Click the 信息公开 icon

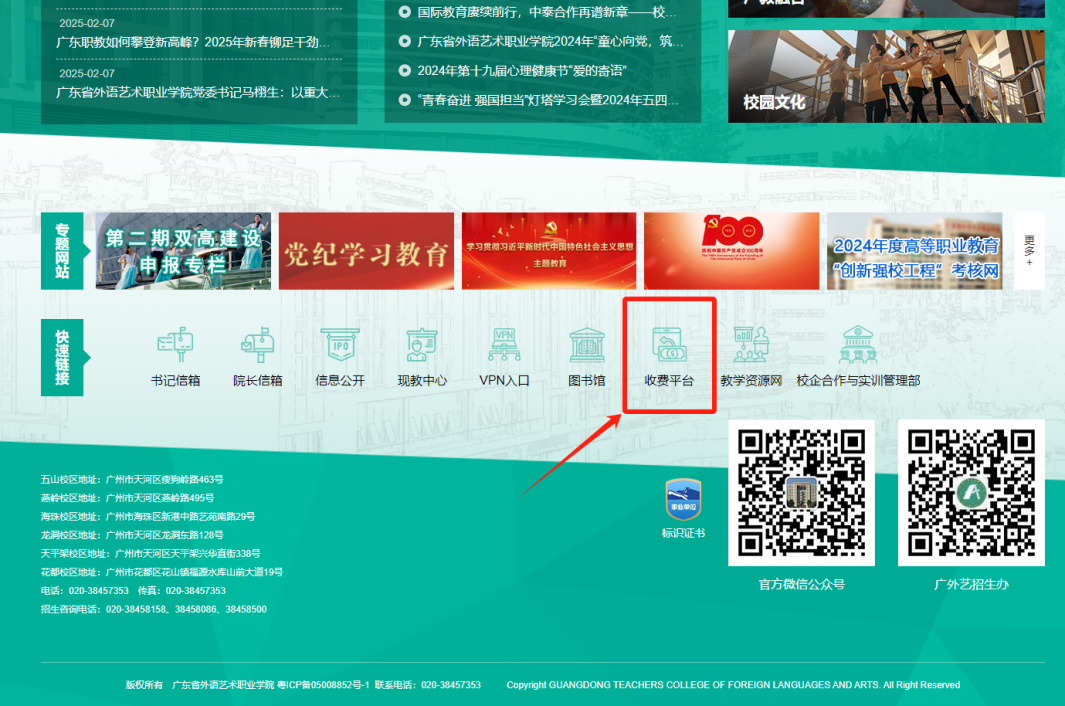coord(340,346)
